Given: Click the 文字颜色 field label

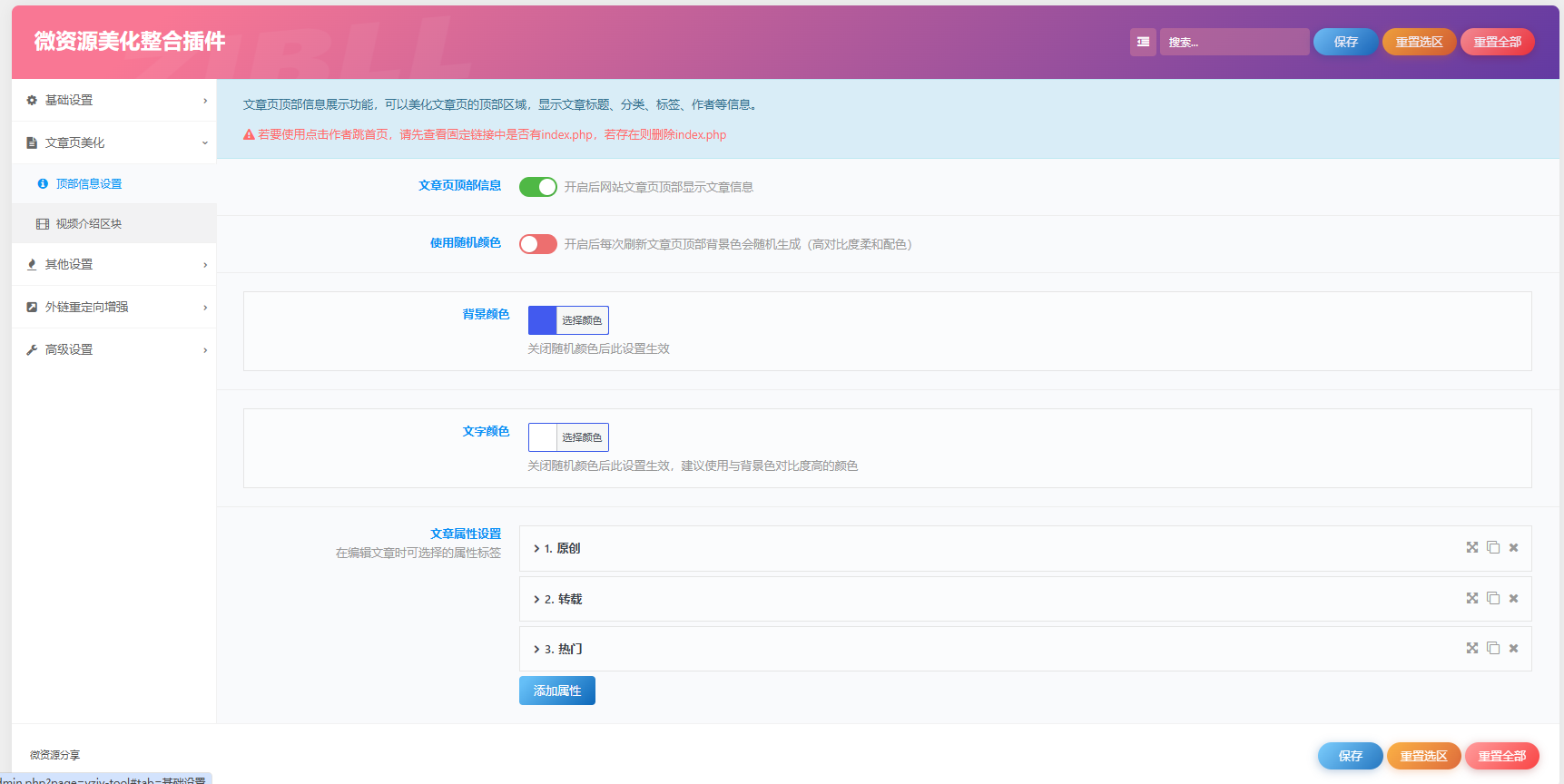Looking at the screenshot, I should 486,431.
